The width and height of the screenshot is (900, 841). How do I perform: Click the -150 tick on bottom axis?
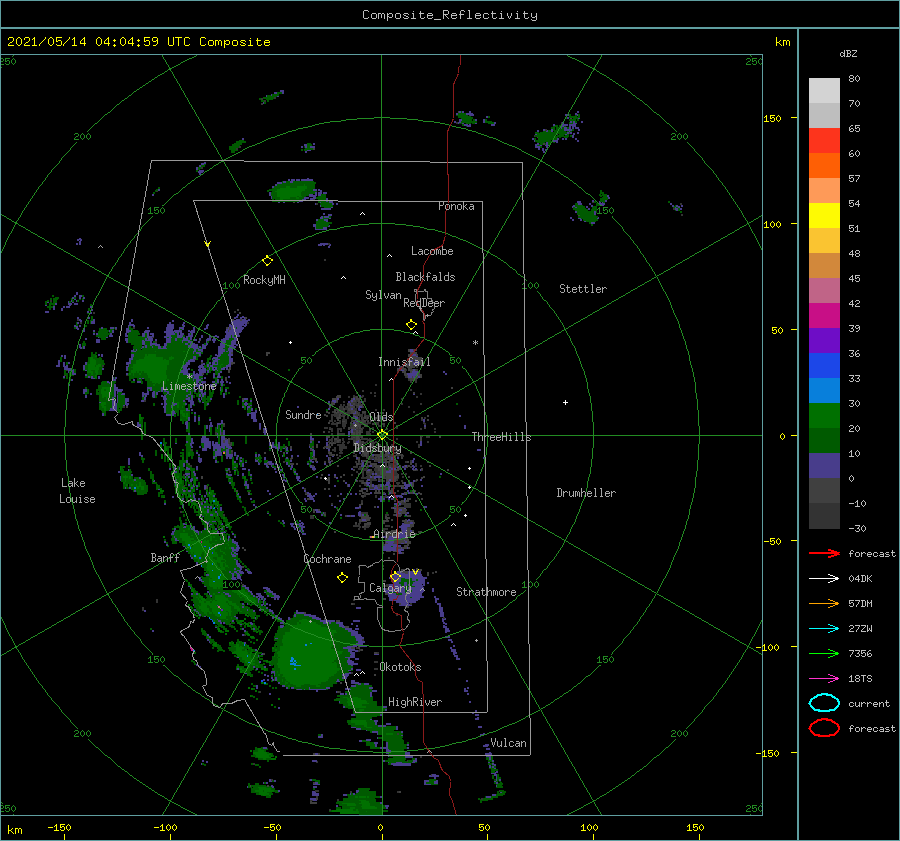point(59,827)
